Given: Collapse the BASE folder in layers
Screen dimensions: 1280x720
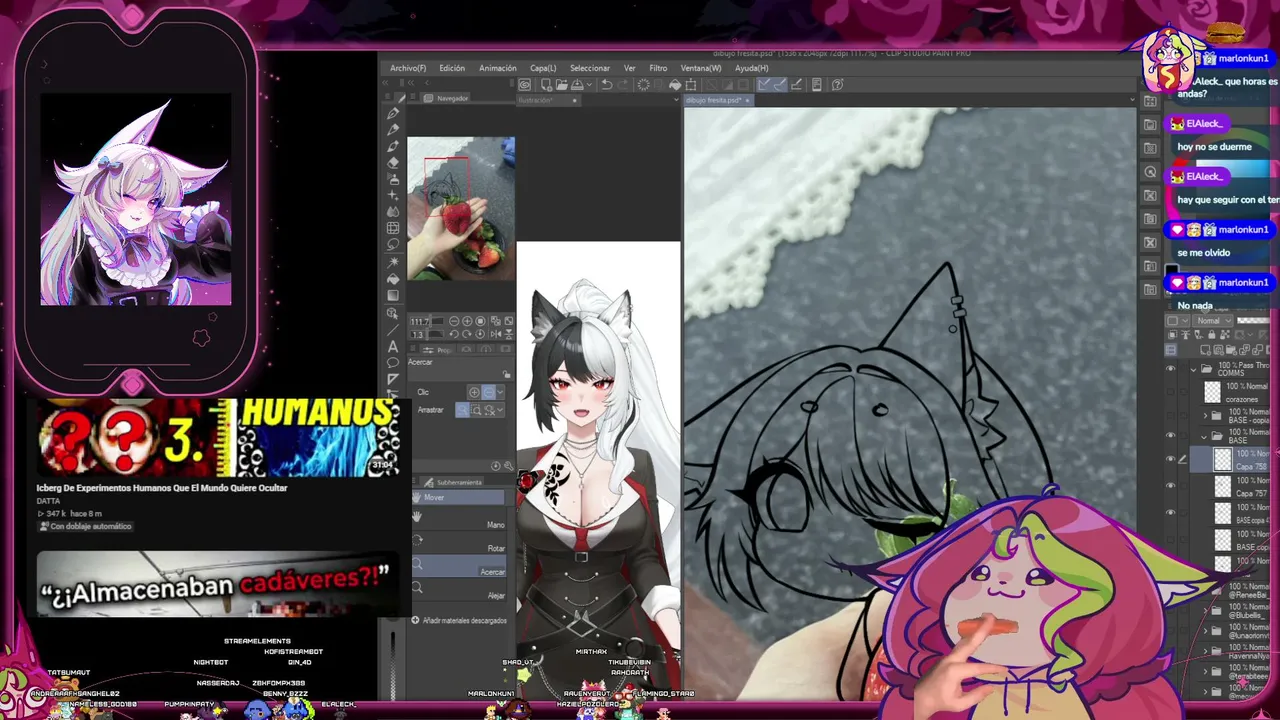Looking at the screenshot, I should [x=1205, y=436].
